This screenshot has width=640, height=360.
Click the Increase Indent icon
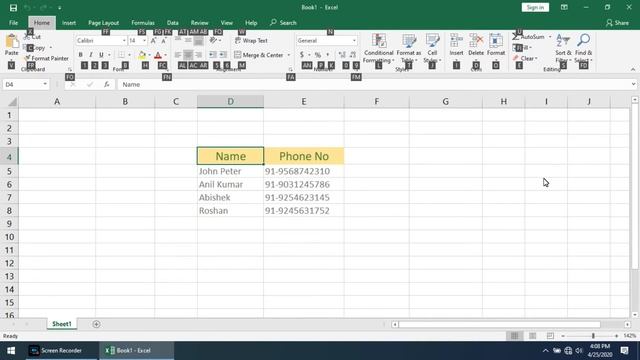tap(223, 55)
